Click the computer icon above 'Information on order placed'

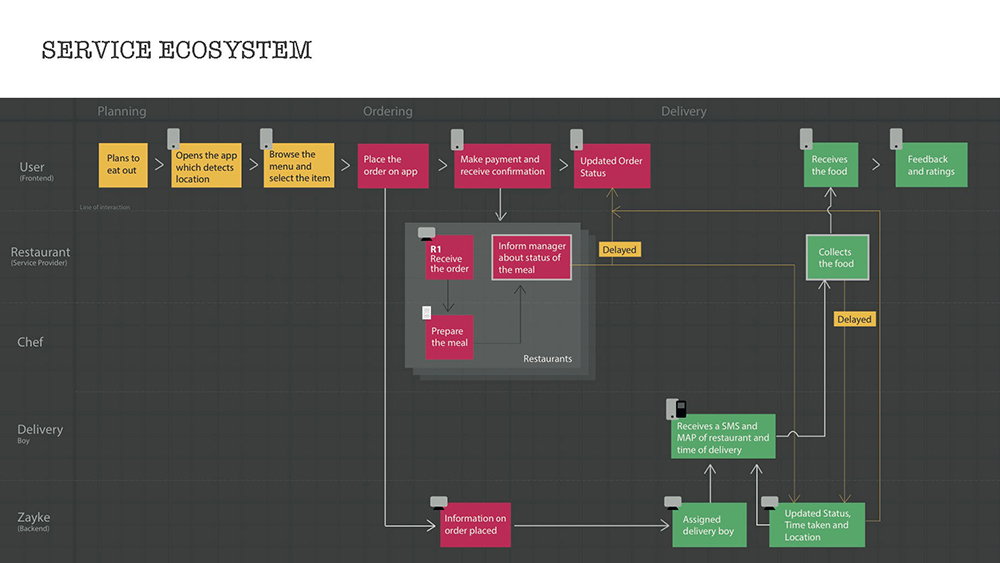(439, 502)
